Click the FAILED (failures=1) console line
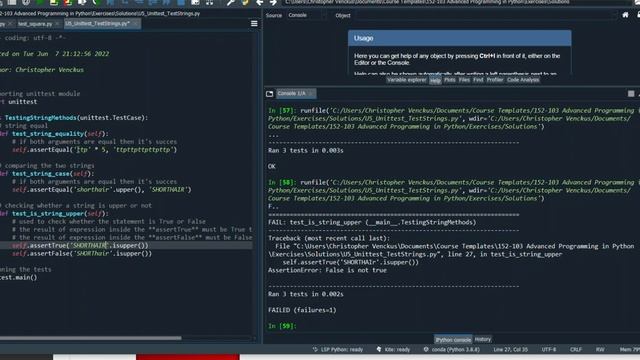 click(x=302, y=310)
